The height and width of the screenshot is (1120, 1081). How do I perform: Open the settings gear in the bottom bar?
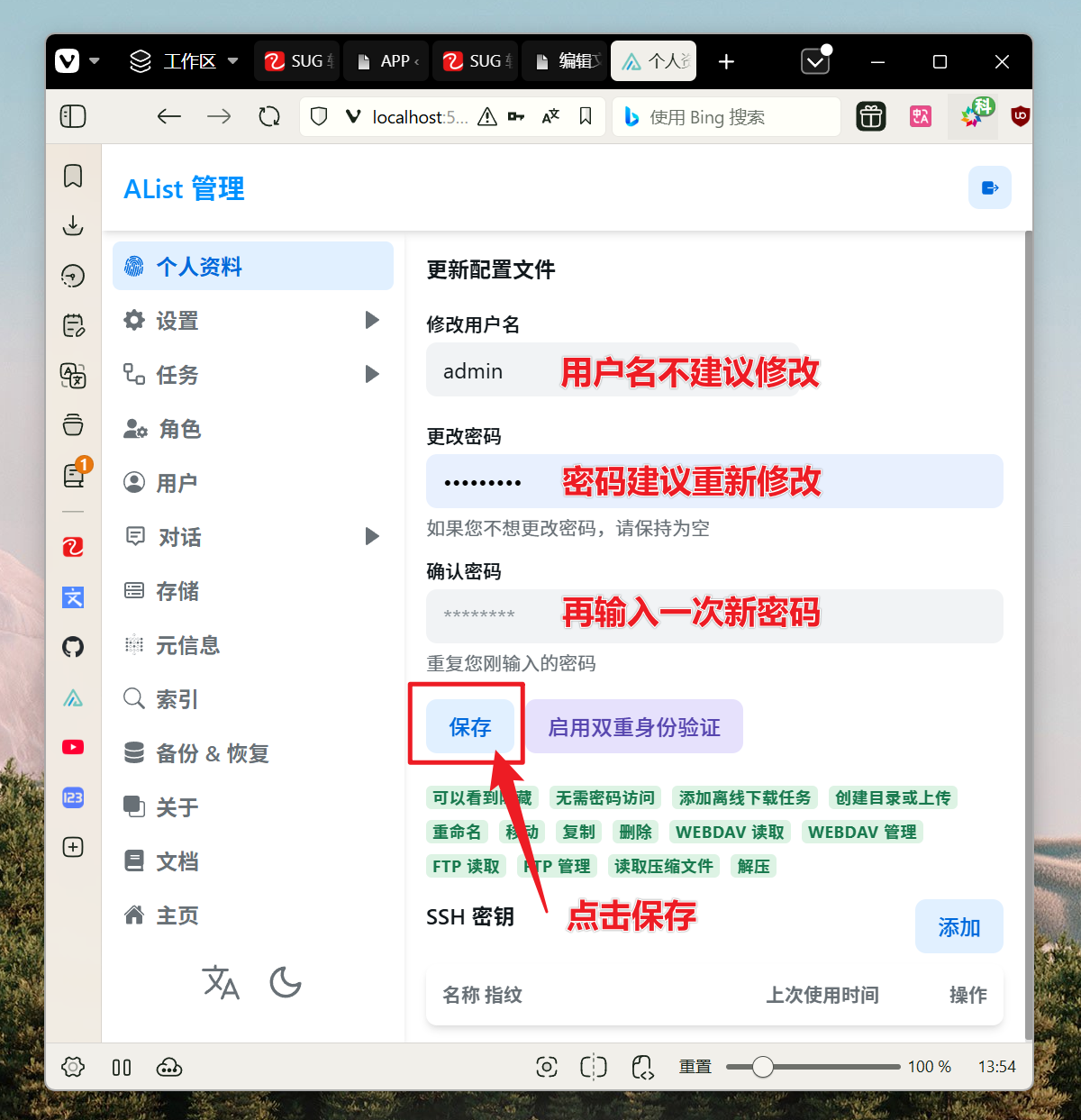(x=72, y=1067)
